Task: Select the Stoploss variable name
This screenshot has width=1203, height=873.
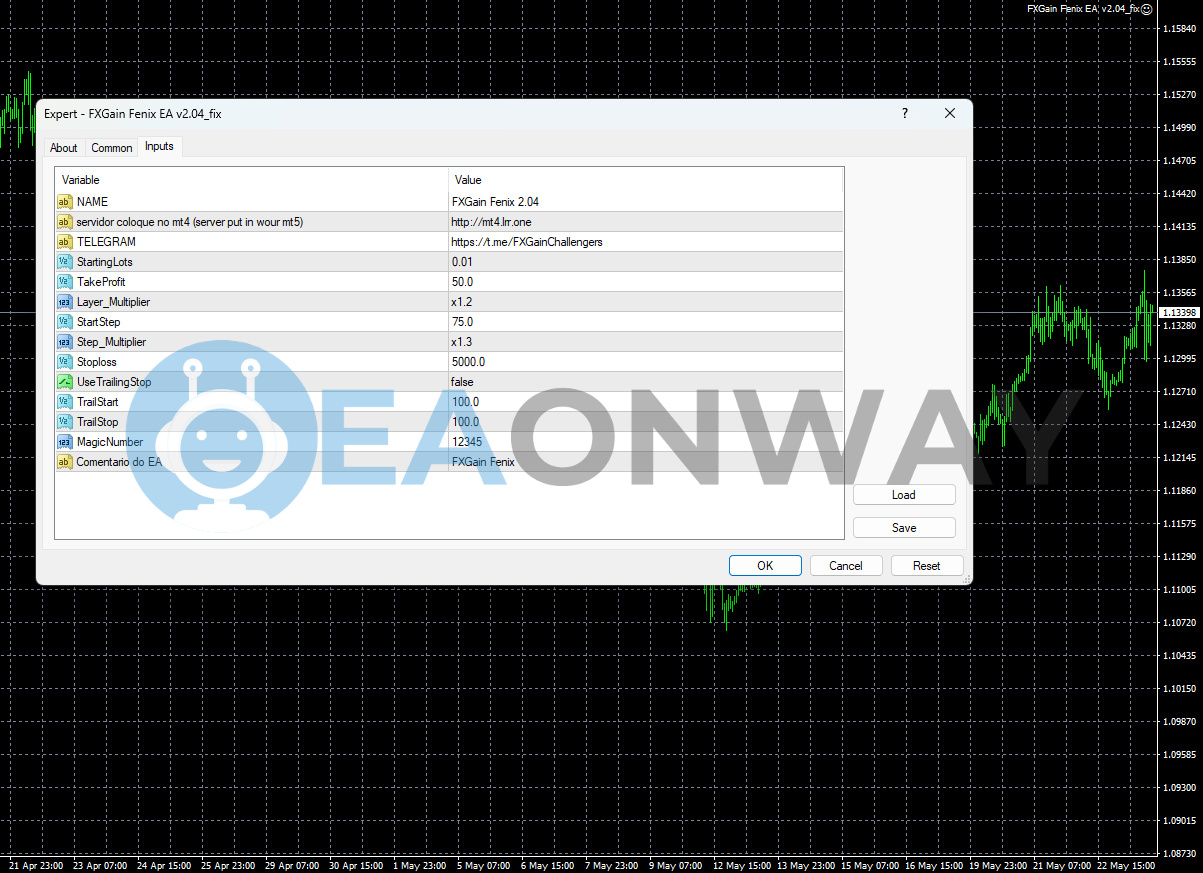Action: click(99, 362)
